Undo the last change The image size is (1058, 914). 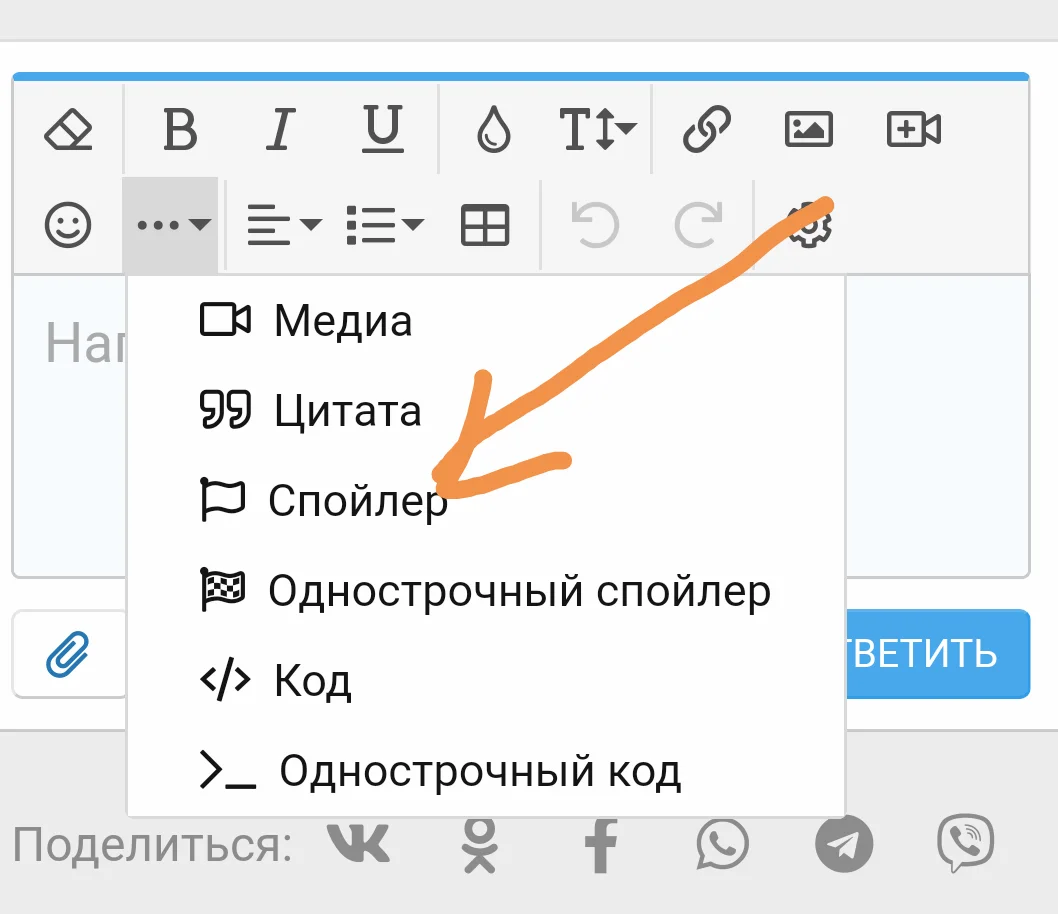[595, 224]
